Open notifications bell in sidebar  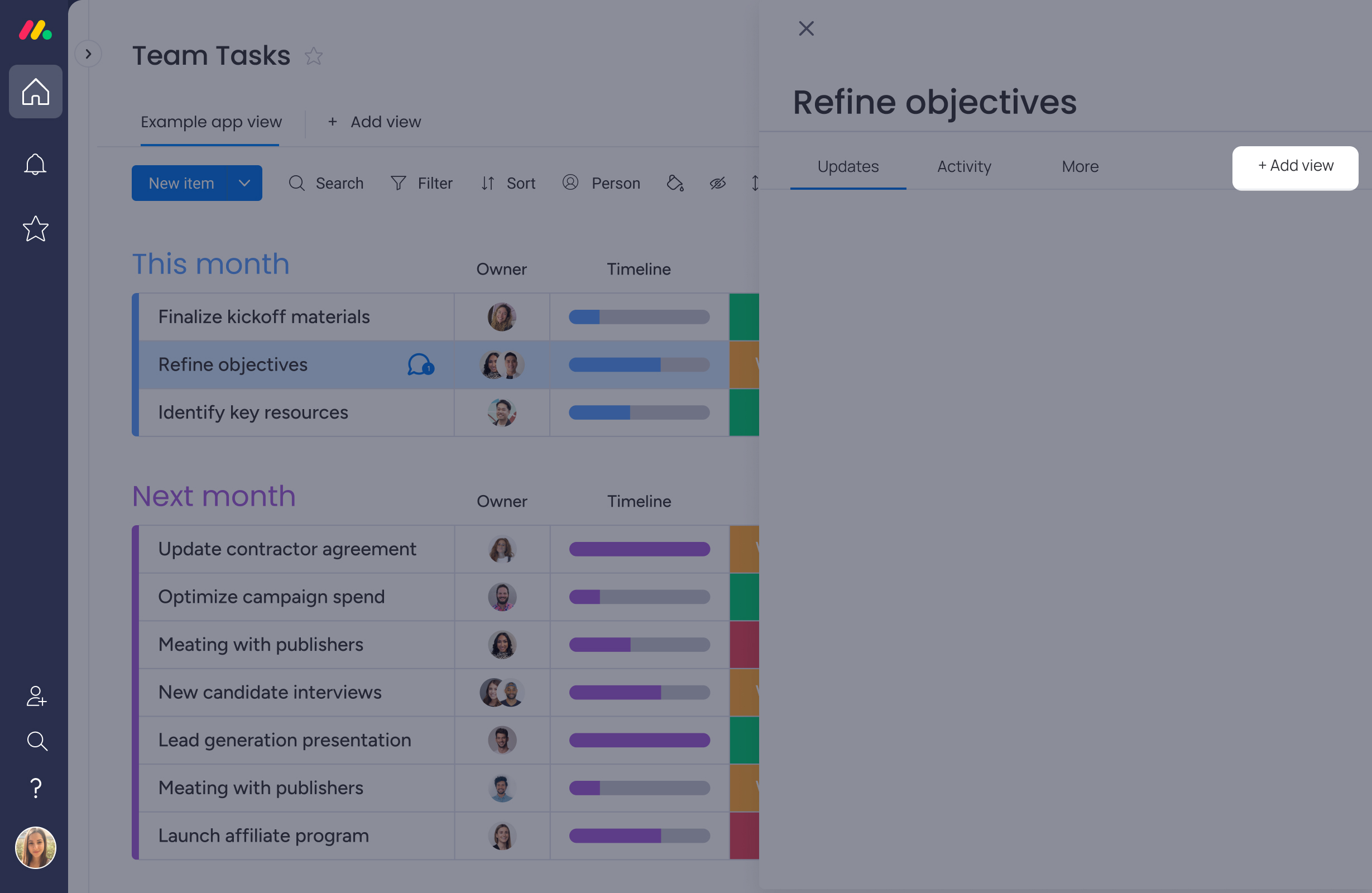click(x=35, y=165)
